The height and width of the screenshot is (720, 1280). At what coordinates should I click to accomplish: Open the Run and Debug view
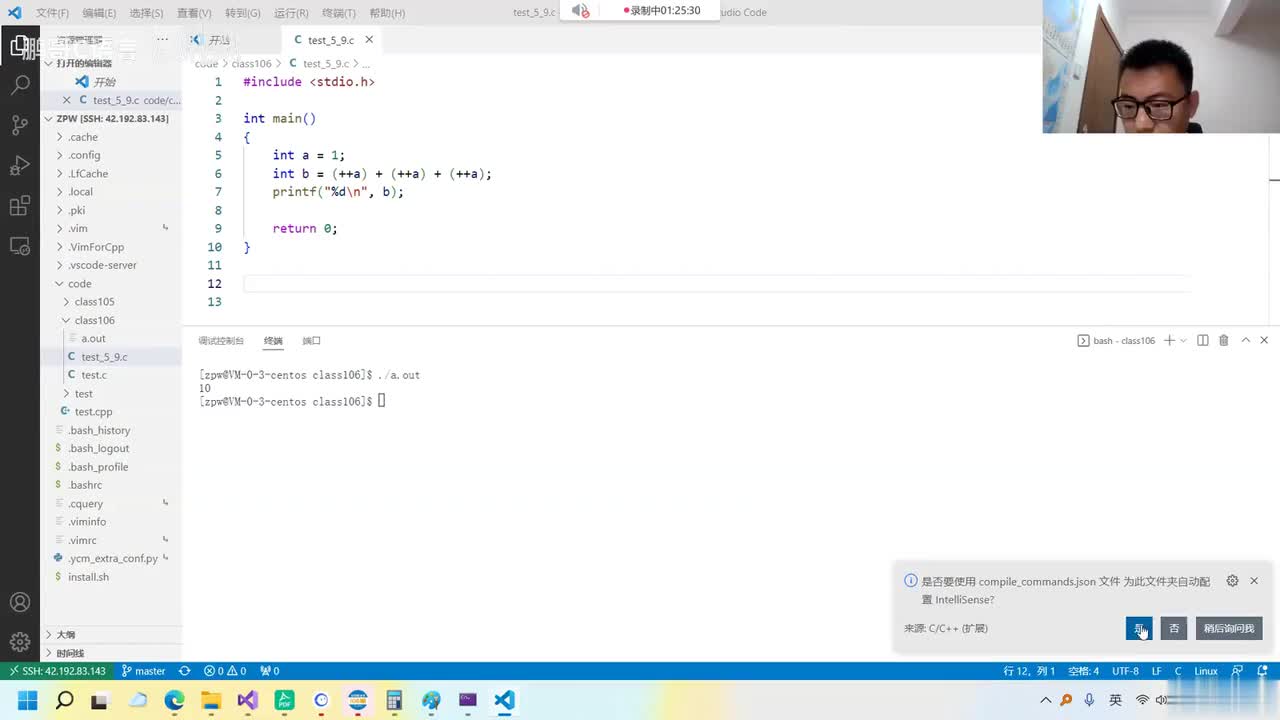tap(20, 165)
